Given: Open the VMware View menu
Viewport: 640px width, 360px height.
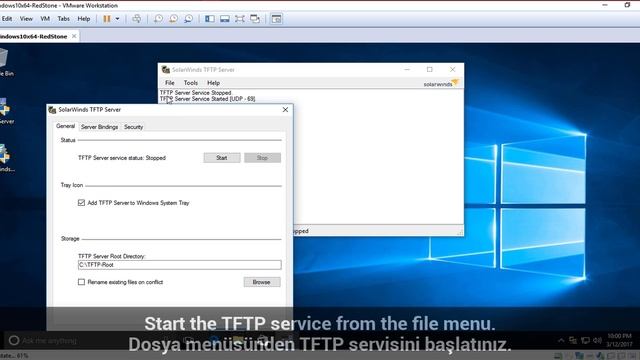Looking at the screenshot, I should pos(26,19).
